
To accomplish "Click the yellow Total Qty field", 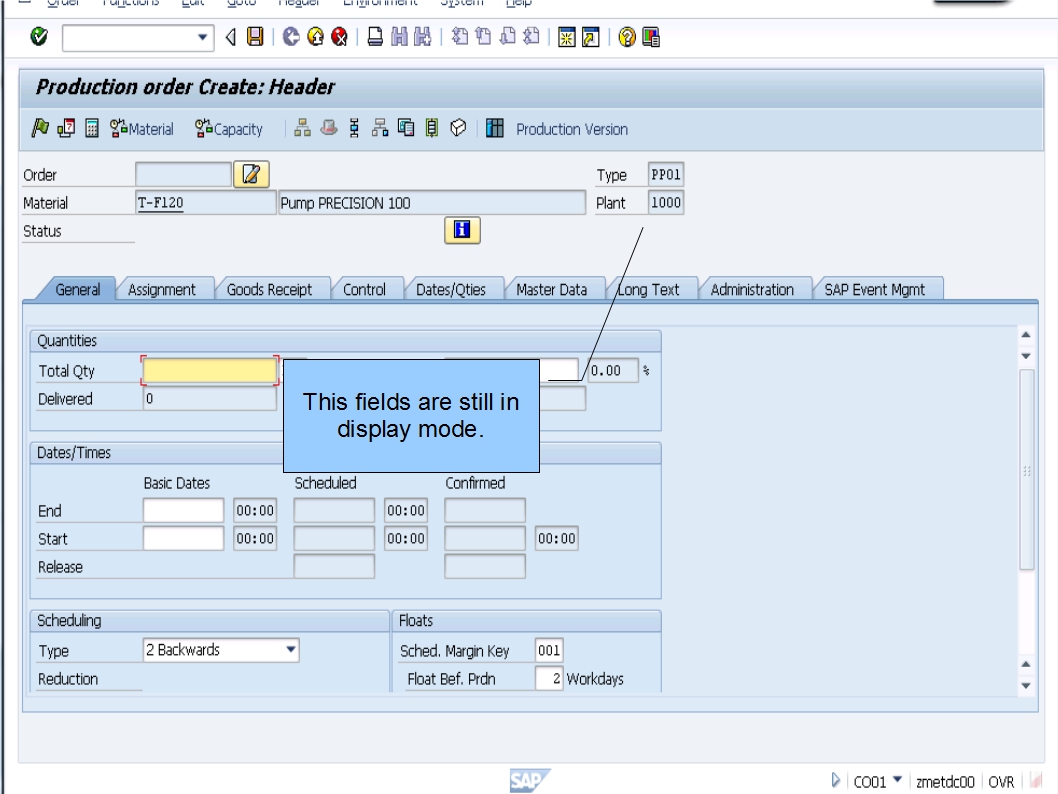I will click(210, 370).
